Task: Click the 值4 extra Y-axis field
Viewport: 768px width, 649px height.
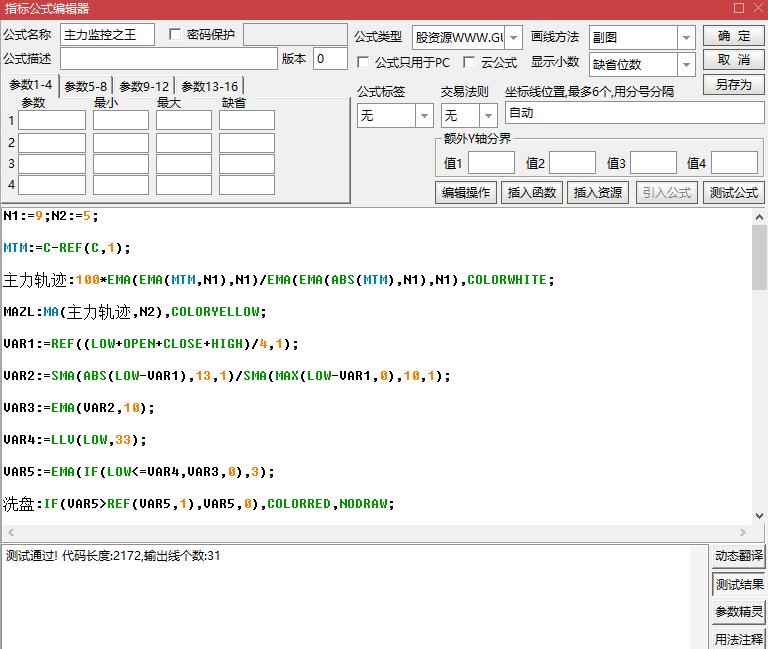Action: click(734, 163)
